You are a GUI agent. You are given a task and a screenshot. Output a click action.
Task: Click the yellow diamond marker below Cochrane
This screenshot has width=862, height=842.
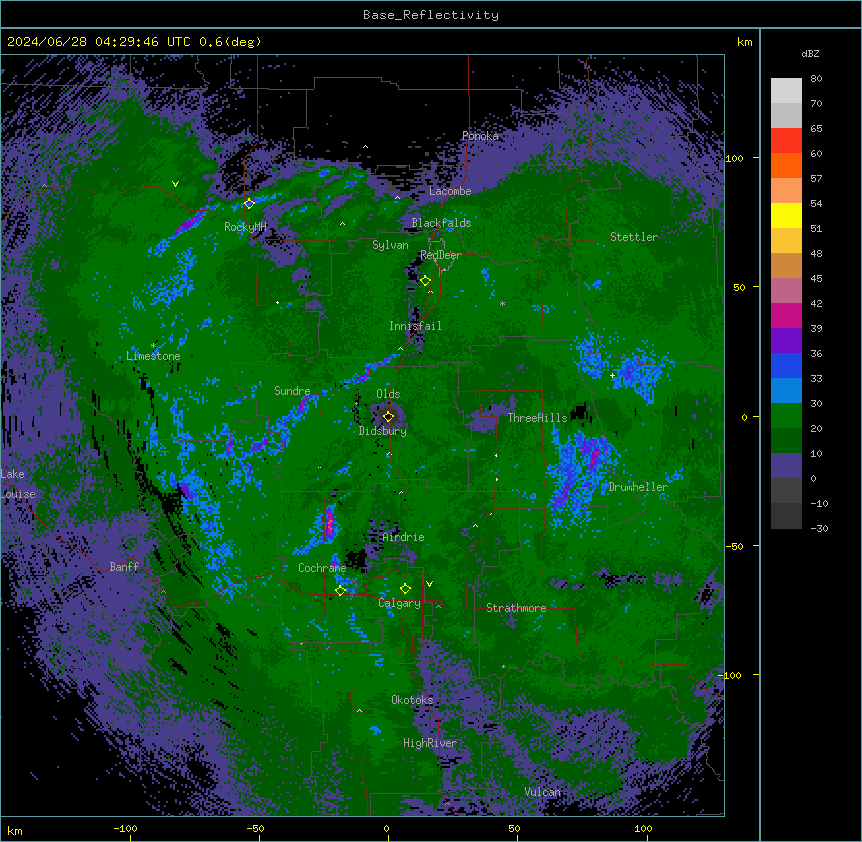[x=340, y=590]
